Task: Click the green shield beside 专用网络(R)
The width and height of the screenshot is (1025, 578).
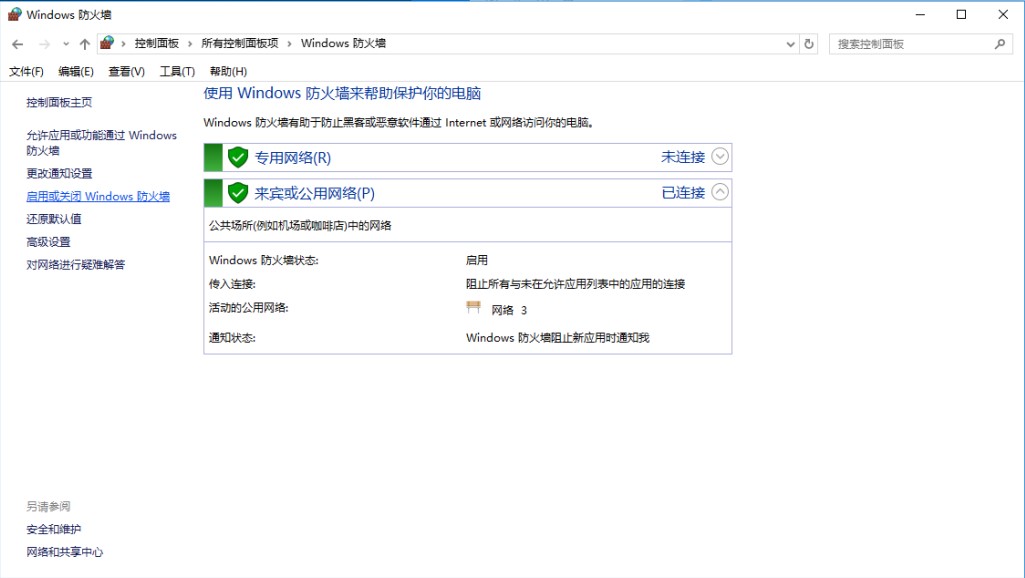Action: [x=238, y=157]
